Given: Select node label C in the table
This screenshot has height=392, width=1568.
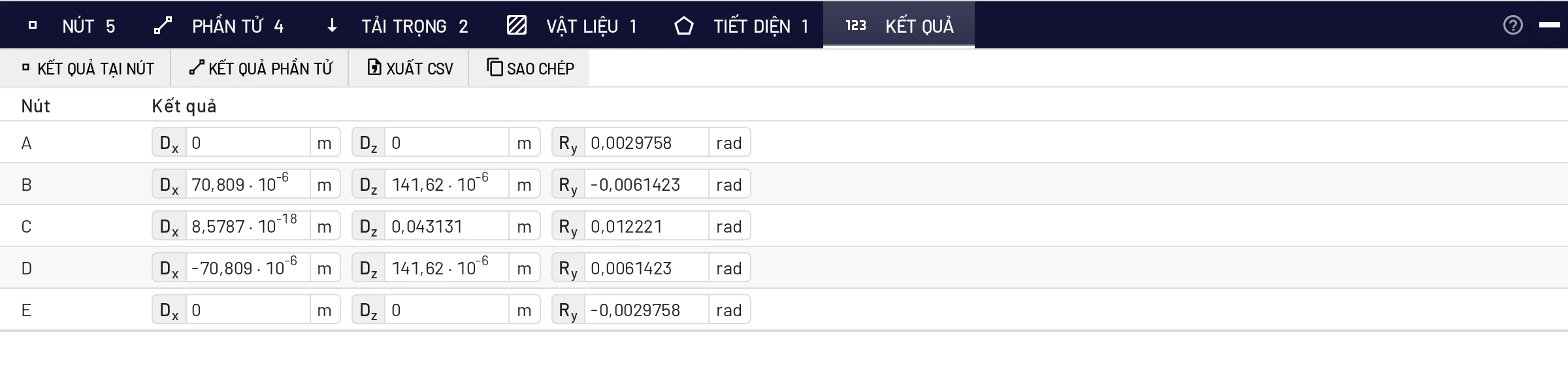Looking at the screenshot, I should point(26,227).
